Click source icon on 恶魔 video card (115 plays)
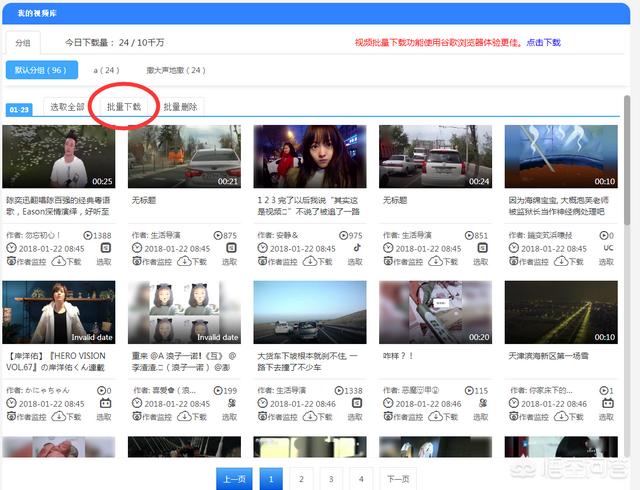Viewport: 640px width, 490px height. pyautogui.click(x=483, y=403)
